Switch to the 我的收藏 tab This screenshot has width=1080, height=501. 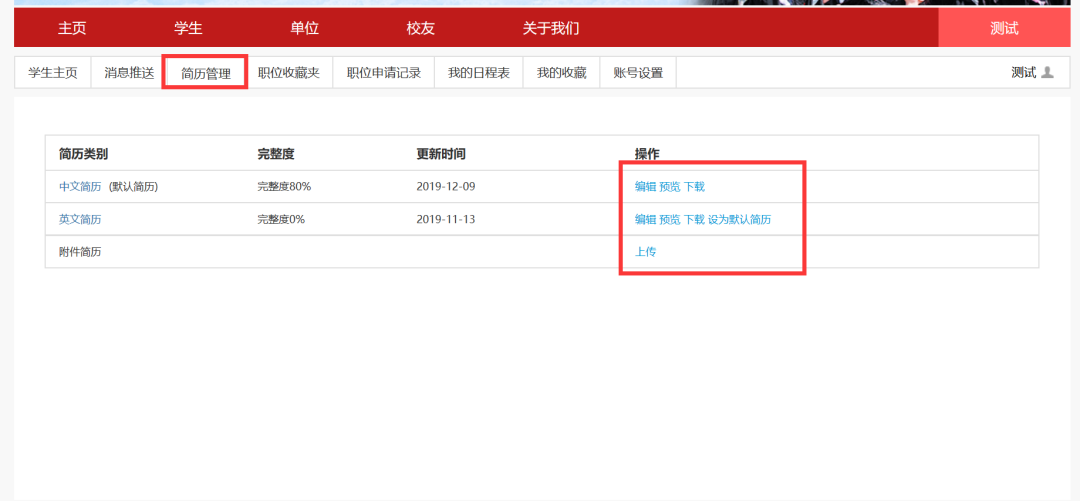tap(560, 73)
